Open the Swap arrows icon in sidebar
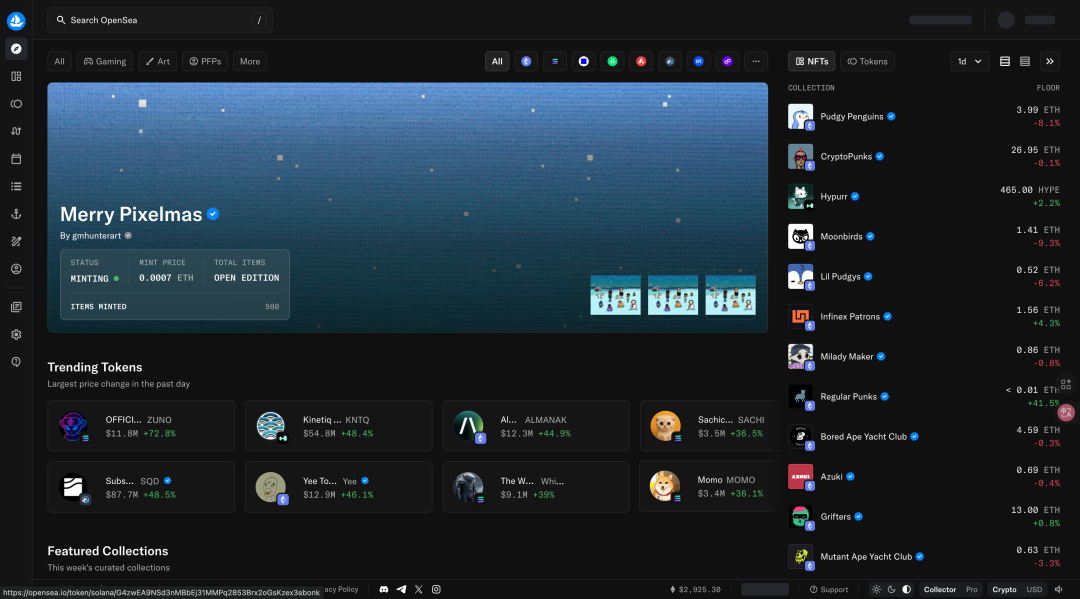The width and height of the screenshot is (1080, 599). [16, 132]
